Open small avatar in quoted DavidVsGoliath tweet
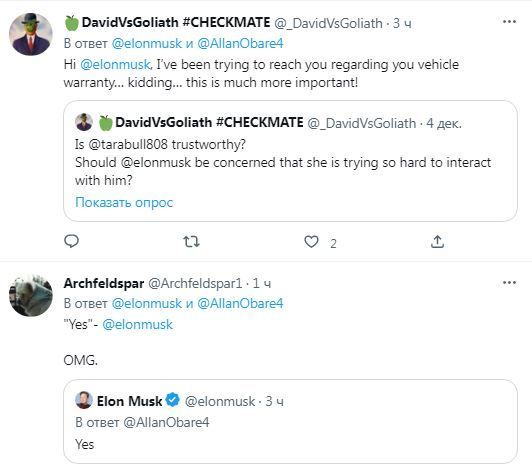Viewport: 532px width, 472px height. pos(84,122)
